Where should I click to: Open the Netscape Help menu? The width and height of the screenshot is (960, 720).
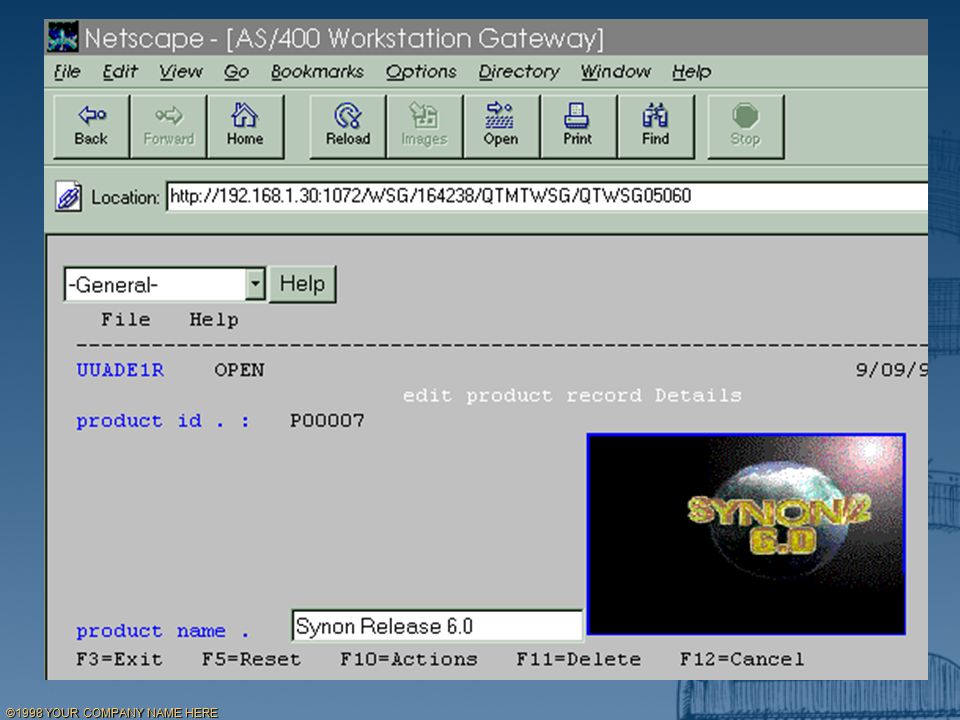(x=692, y=72)
